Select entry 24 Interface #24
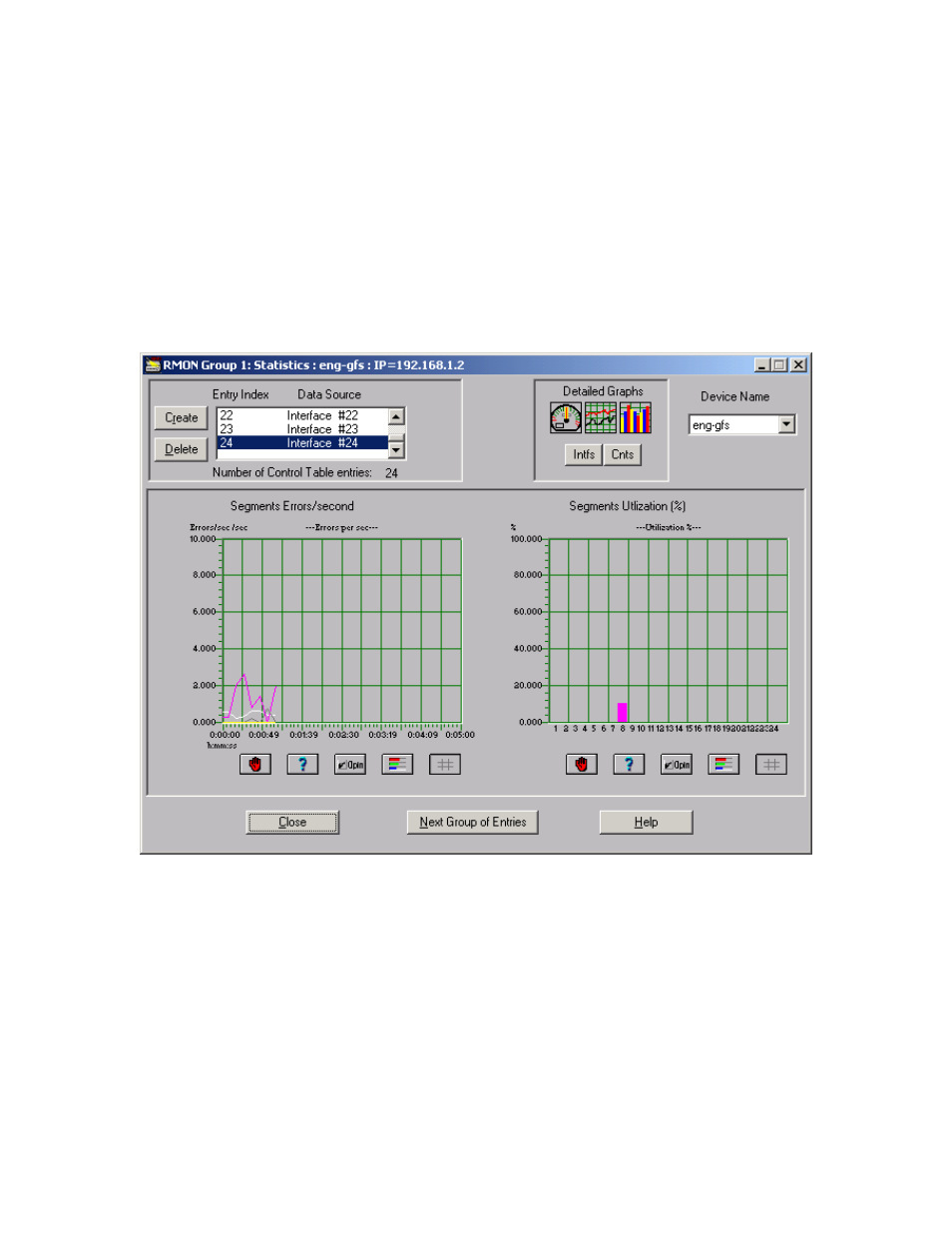Screen dimensions: 952x1233 point(302,443)
